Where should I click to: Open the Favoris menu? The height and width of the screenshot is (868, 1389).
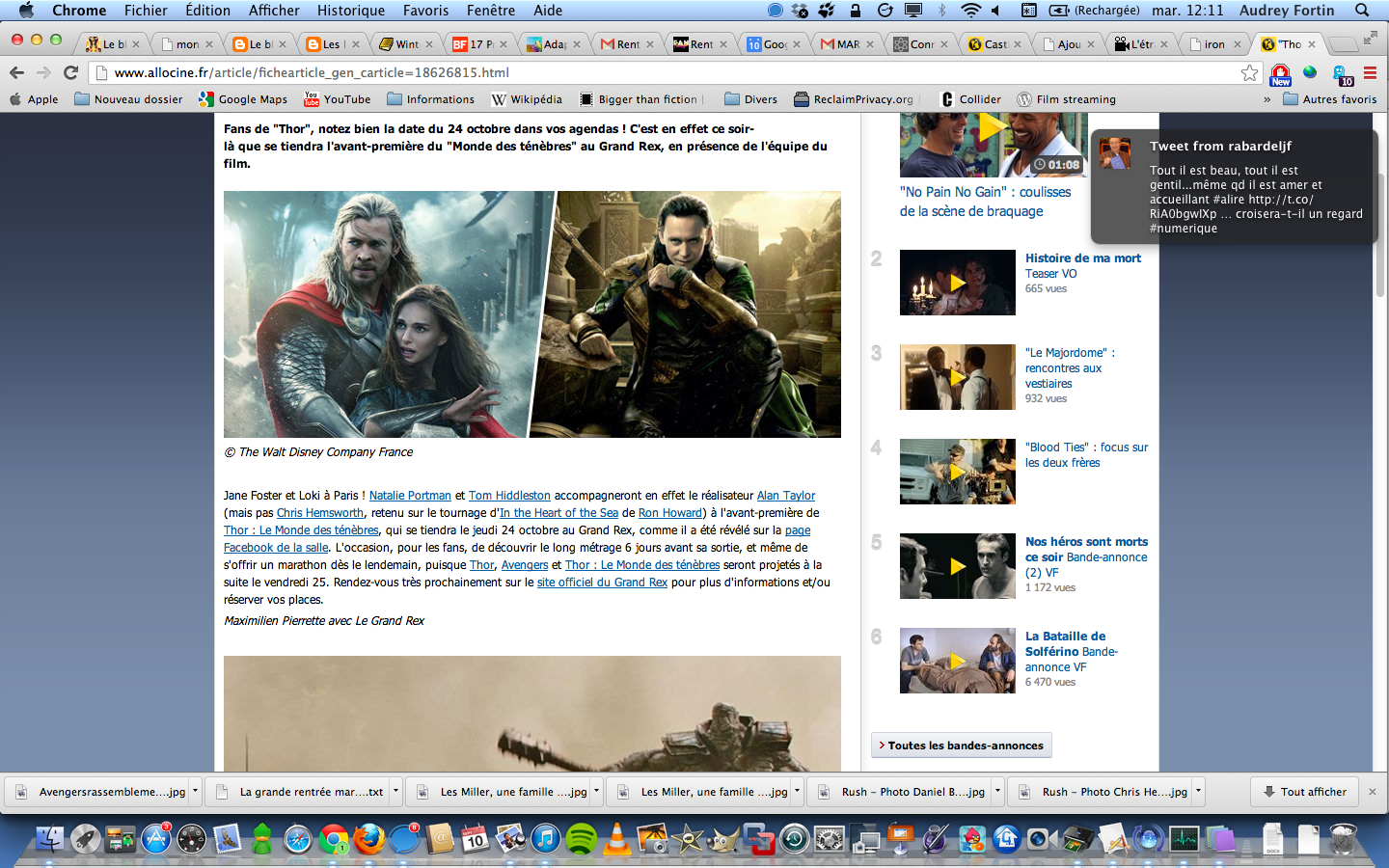pyautogui.click(x=425, y=11)
